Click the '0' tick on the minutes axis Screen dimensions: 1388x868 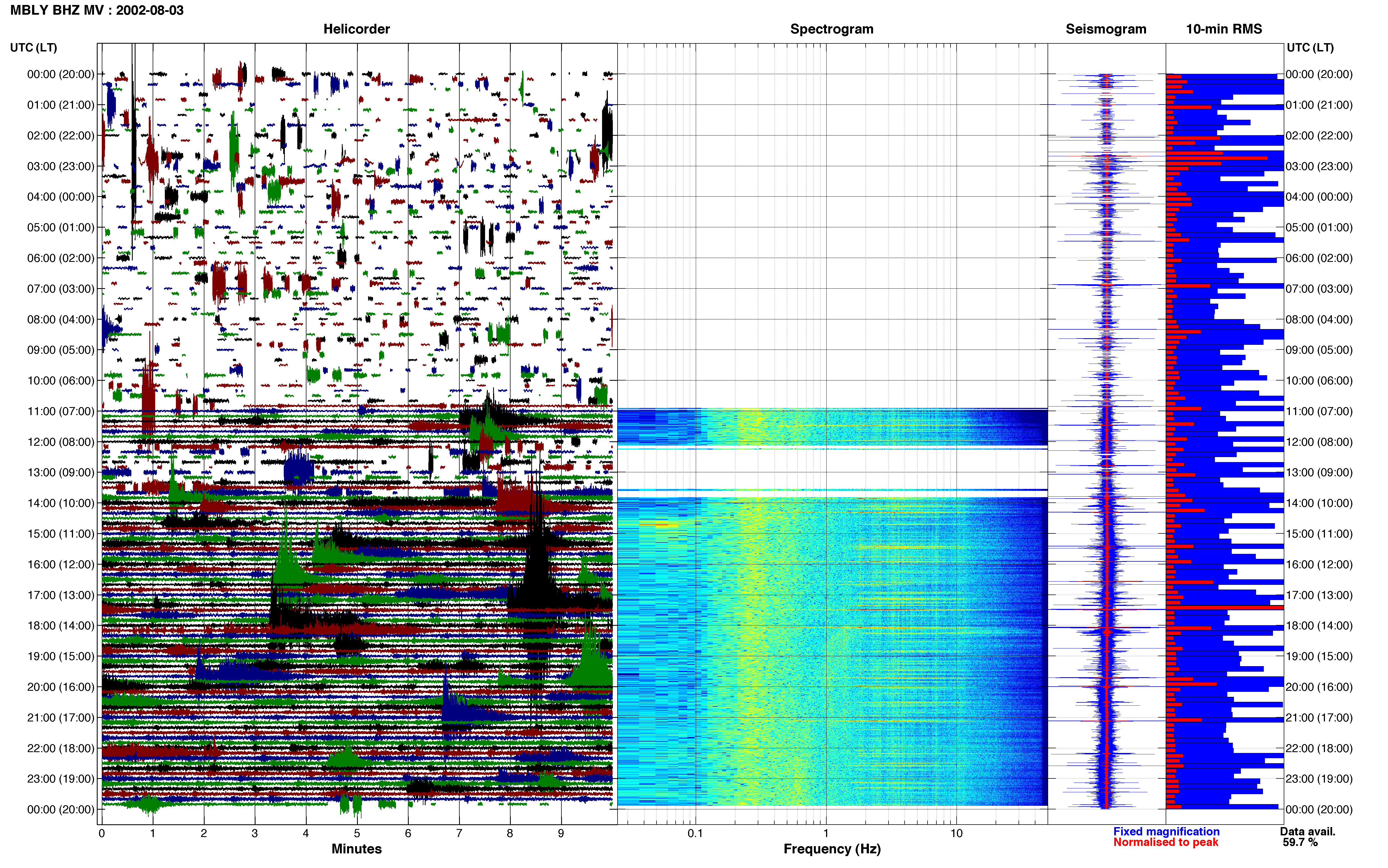(101, 833)
